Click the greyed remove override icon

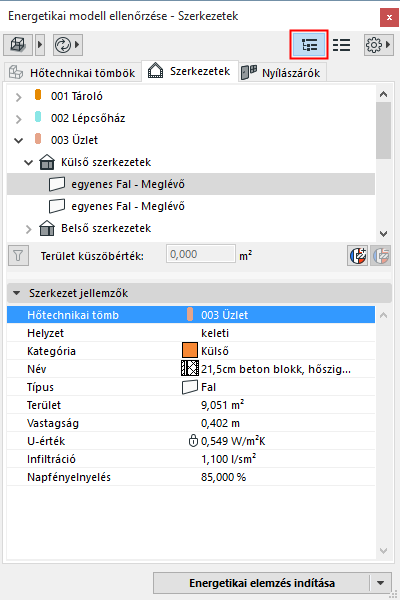coord(380,256)
